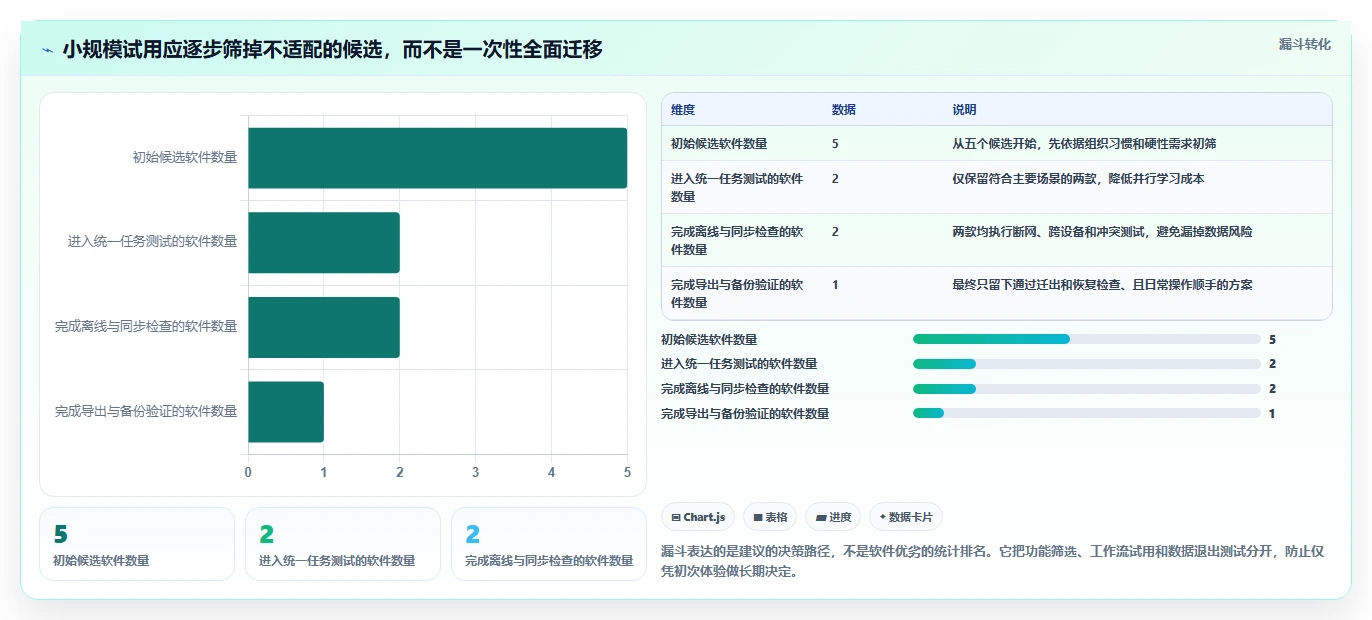Click the 表格 tag chip

click(770, 517)
